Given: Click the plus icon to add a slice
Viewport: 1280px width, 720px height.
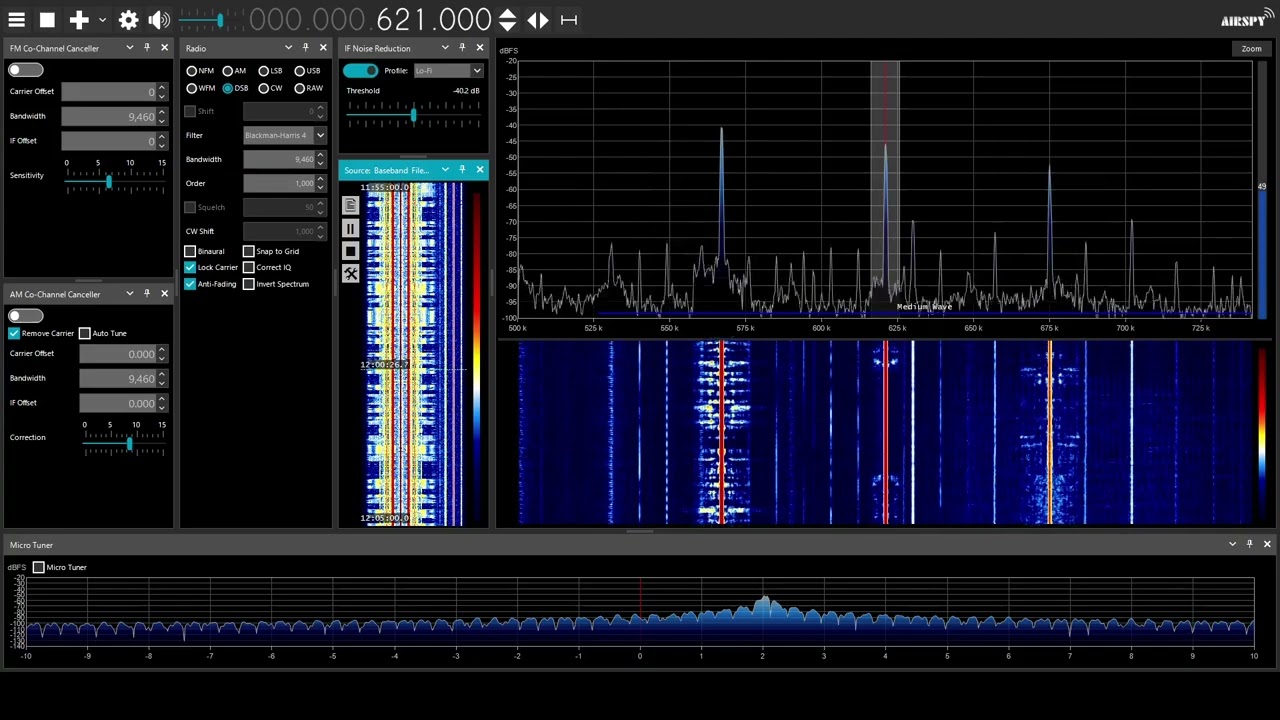Looking at the screenshot, I should 79,20.
